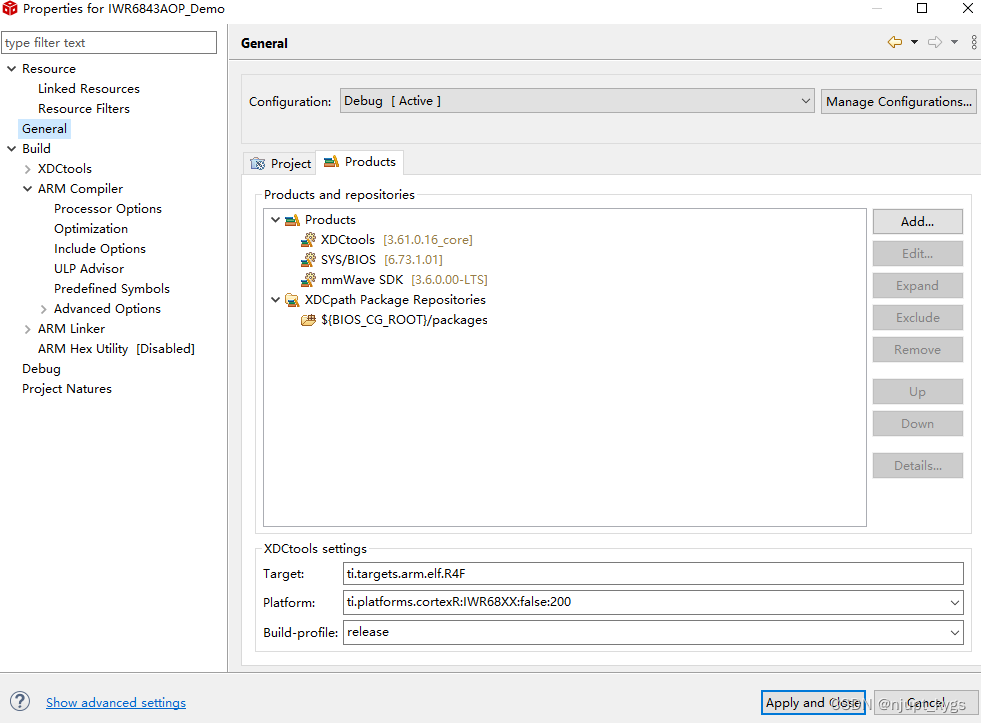Click the Exclude button
This screenshot has width=981, height=723.
[x=917, y=317]
